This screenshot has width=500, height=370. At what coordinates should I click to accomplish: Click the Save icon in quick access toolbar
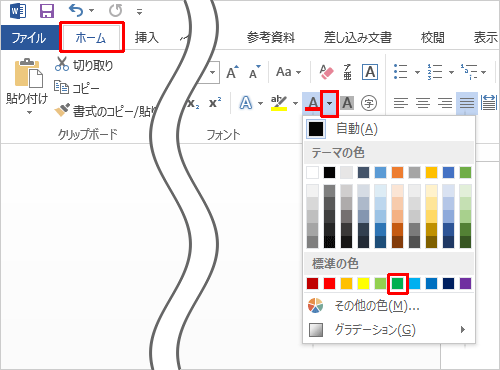47,11
